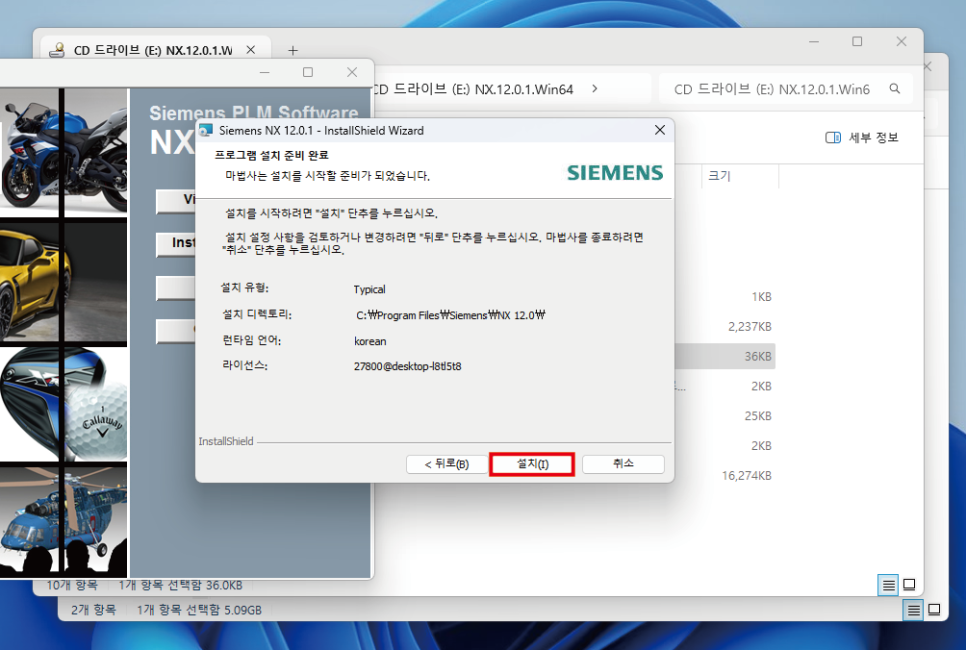The width and height of the screenshot is (966, 650).
Task: Maximize the NX launcher window
Action: point(308,73)
